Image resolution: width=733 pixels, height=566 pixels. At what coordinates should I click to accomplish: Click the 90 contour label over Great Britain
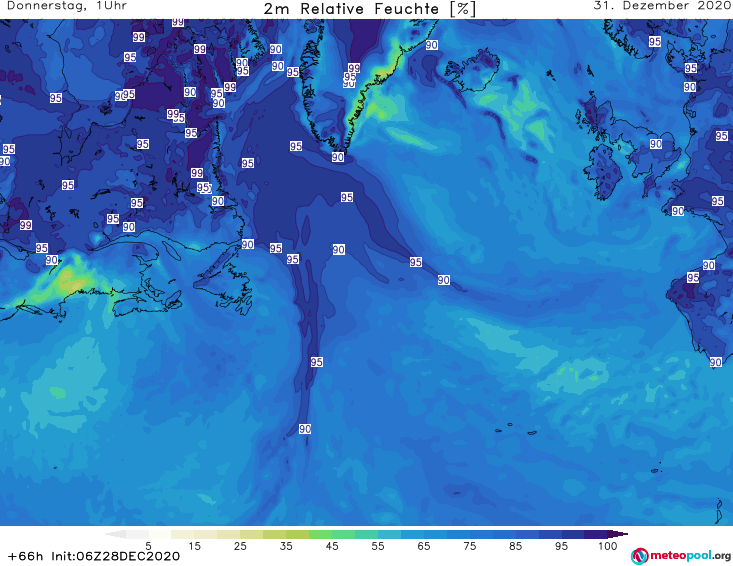click(x=656, y=144)
